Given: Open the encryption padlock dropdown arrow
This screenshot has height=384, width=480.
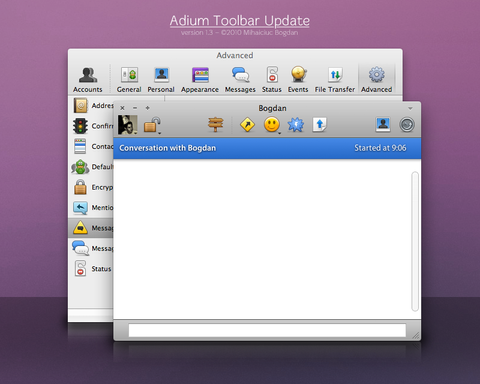Looking at the screenshot, I should coord(160,133).
